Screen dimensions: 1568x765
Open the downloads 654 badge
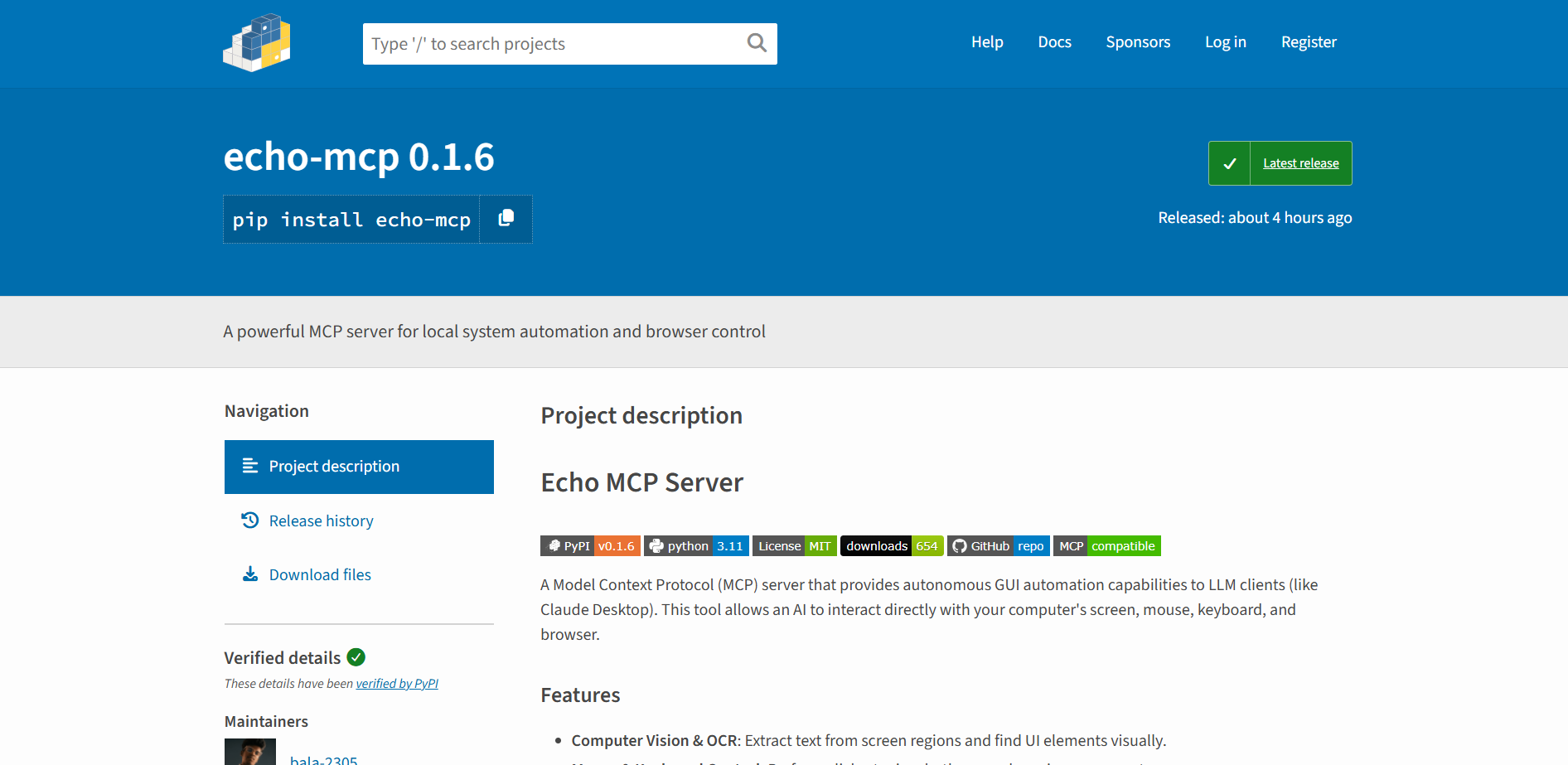(x=892, y=546)
